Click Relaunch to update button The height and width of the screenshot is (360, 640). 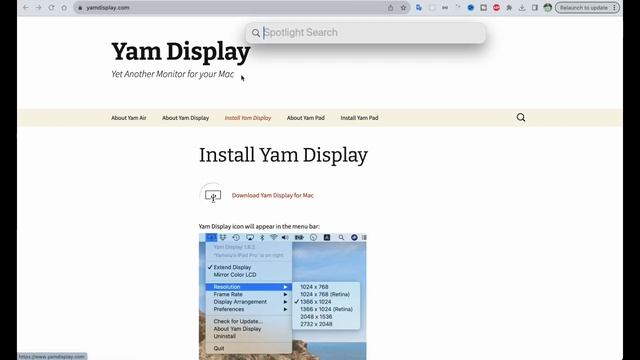tap(584, 8)
